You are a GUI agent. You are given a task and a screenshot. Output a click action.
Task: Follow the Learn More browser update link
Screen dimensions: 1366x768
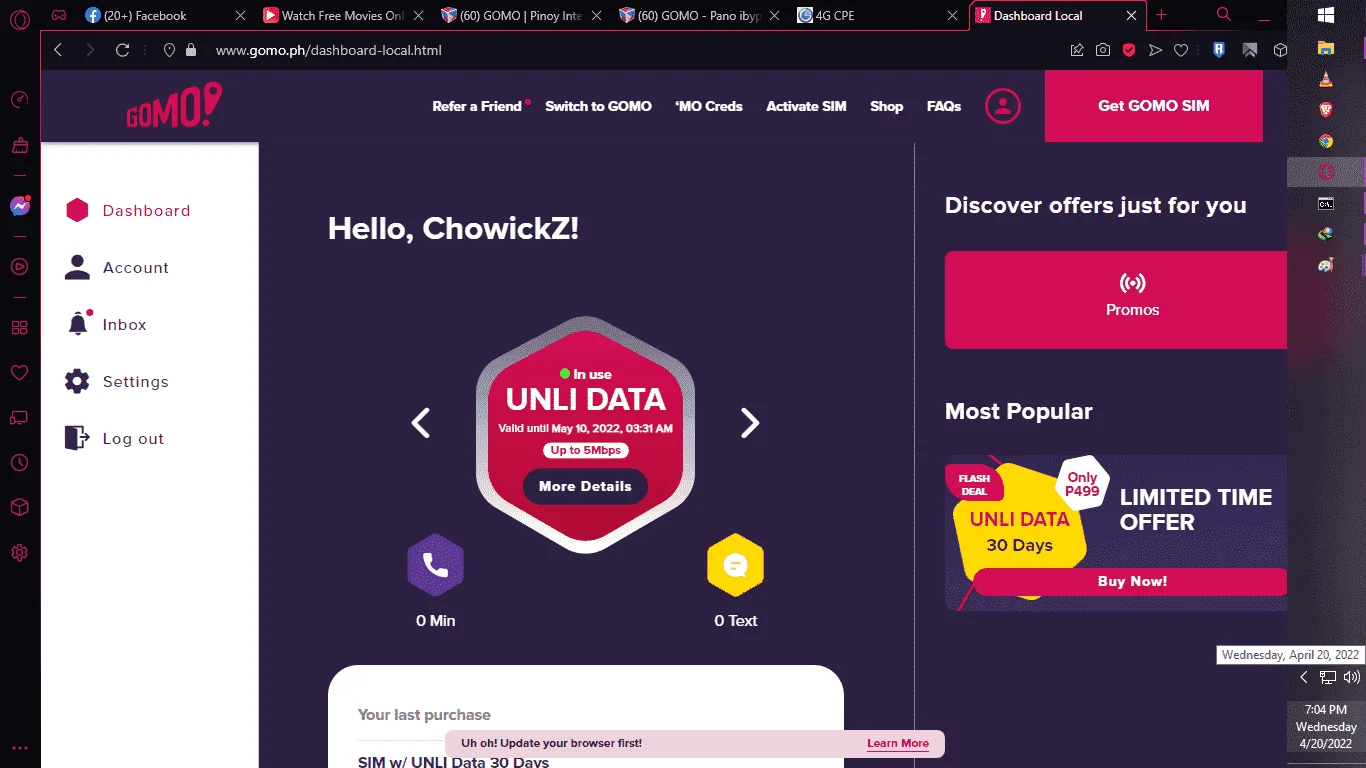coord(898,744)
